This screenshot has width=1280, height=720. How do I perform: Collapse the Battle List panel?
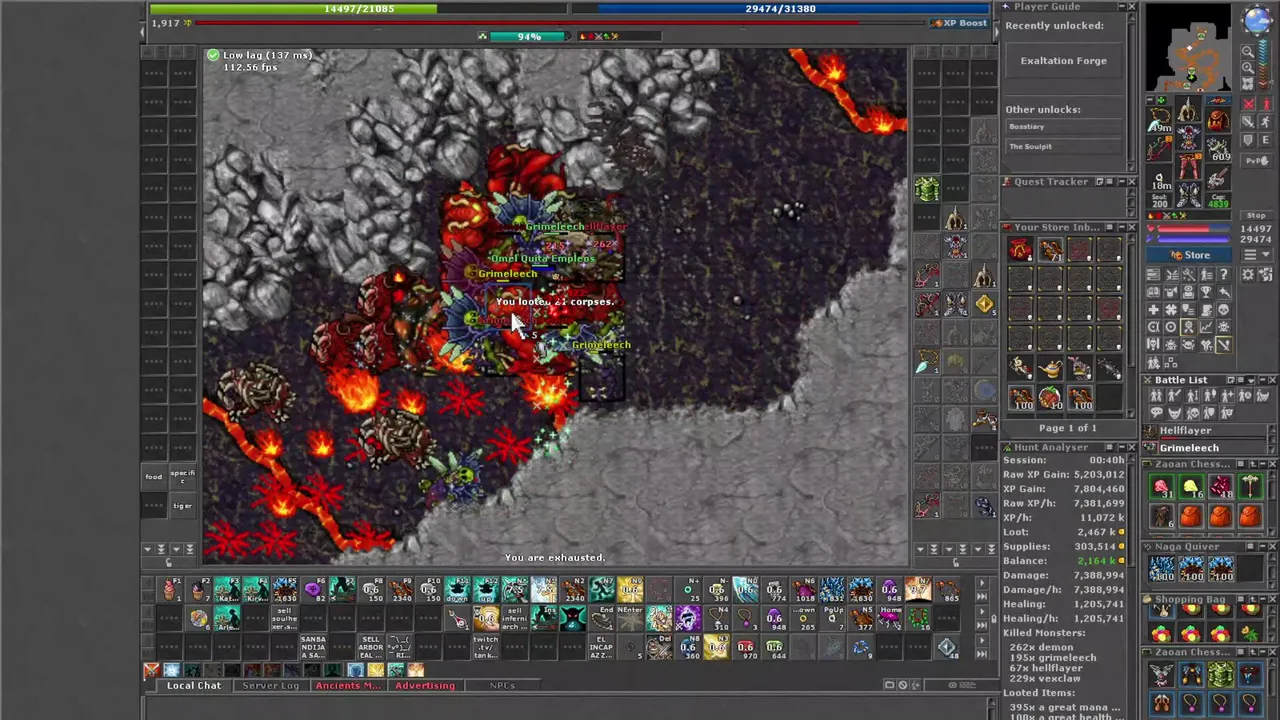1262,380
